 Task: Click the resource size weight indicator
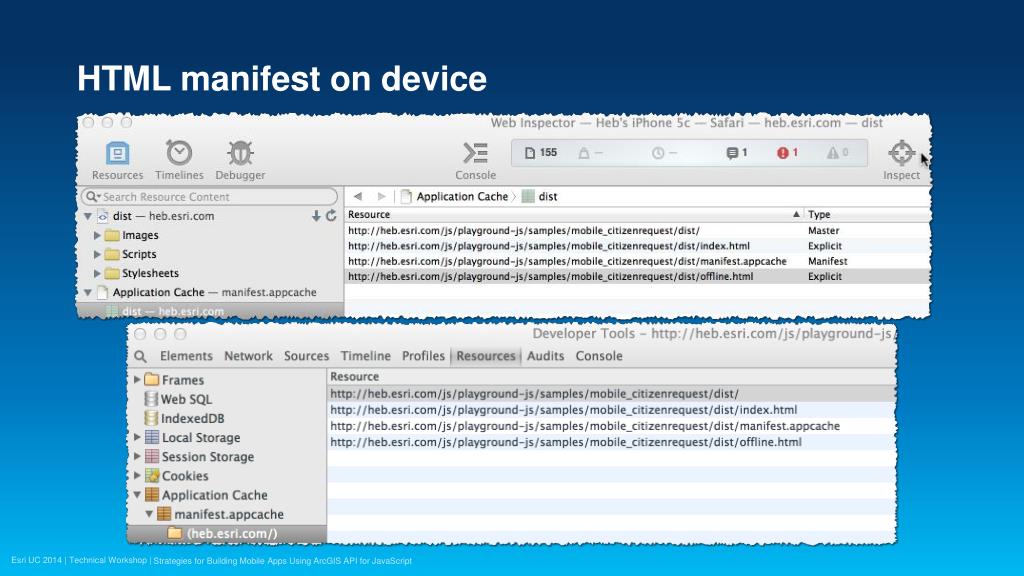pos(590,153)
